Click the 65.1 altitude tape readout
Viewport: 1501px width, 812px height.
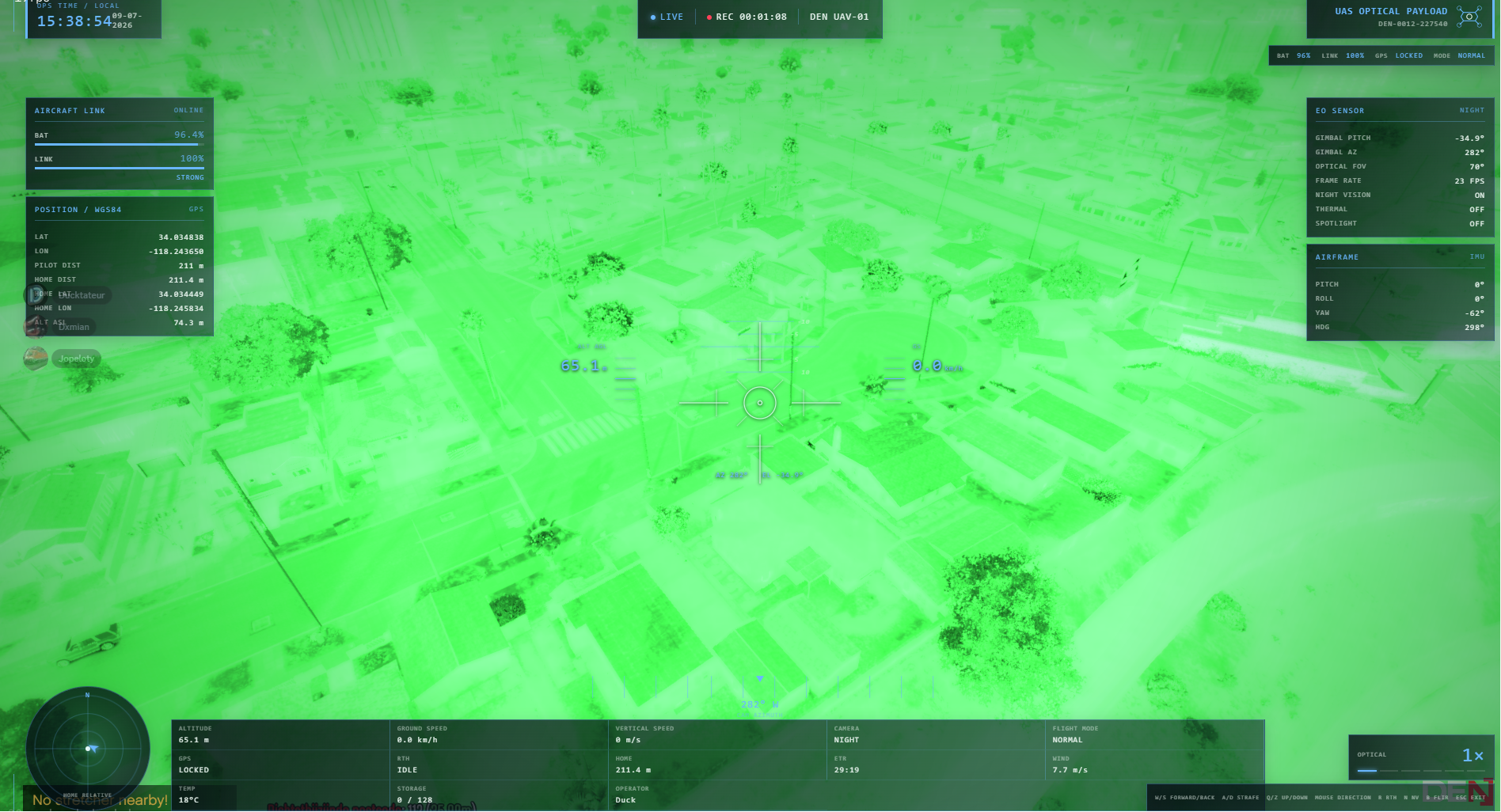[583, 366]
